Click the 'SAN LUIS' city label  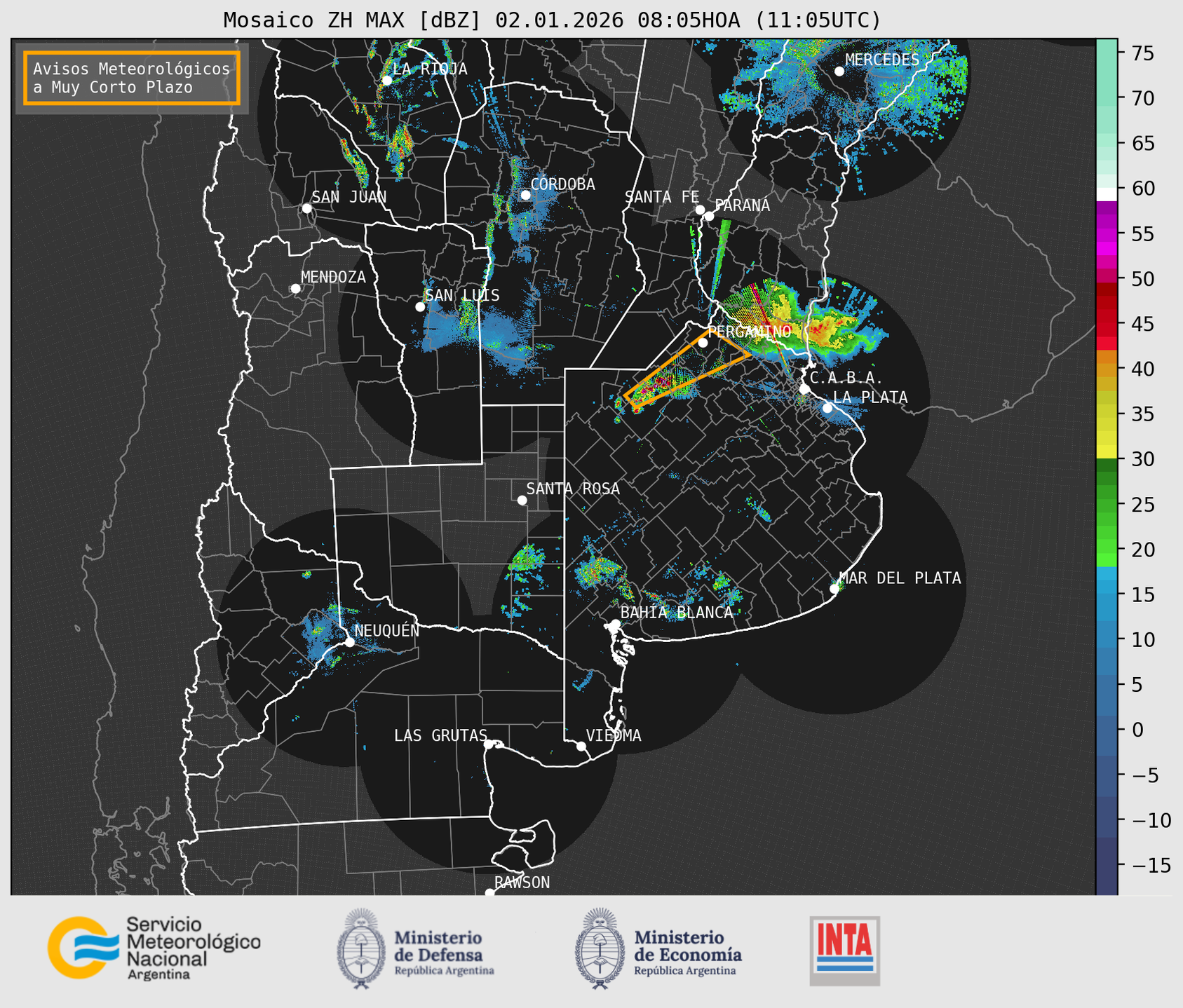coord(463,296)
